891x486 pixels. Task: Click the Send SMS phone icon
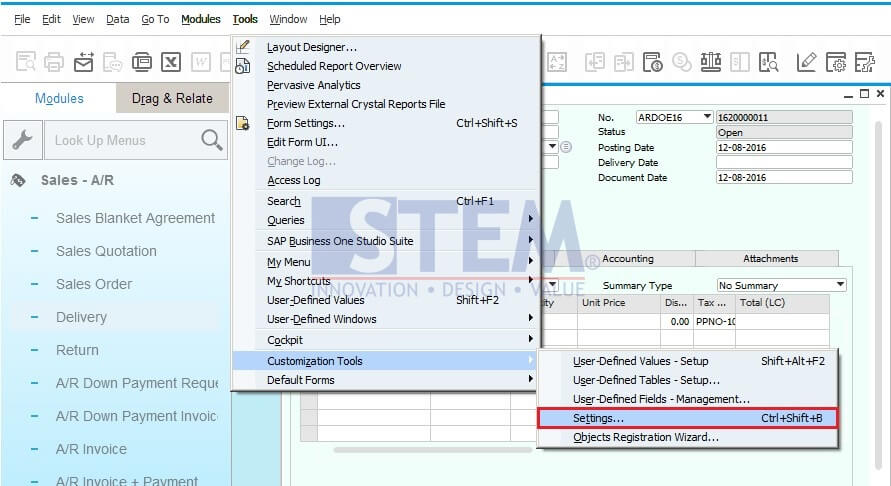coord(113,61)
